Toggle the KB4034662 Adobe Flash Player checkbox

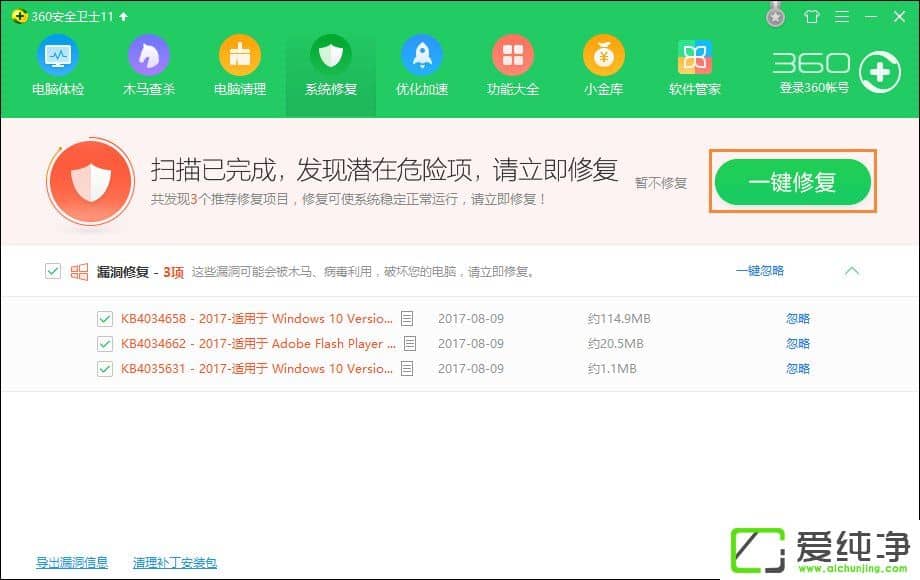click(x=104, y=344)
